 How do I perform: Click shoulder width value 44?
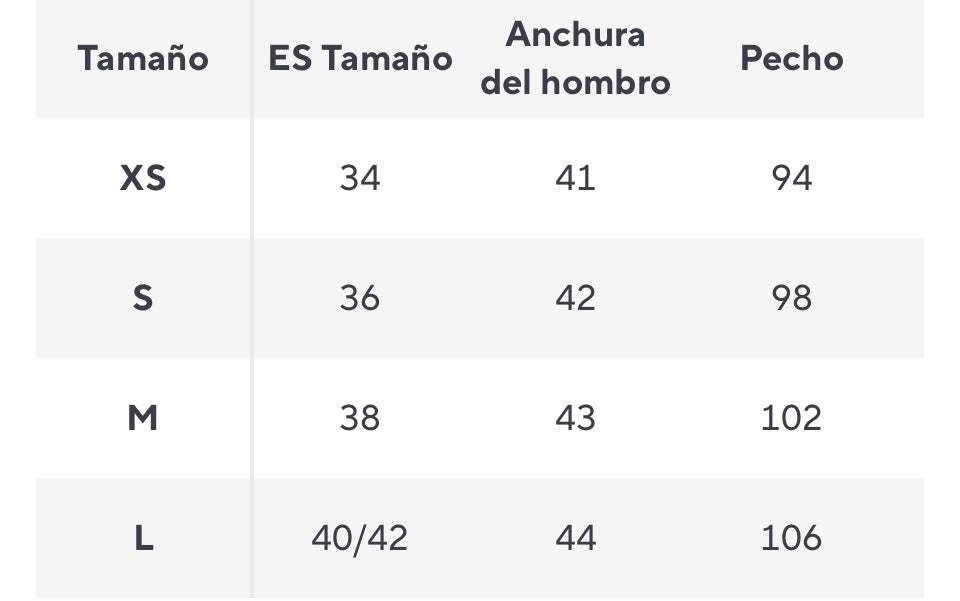tap(575, 538)
